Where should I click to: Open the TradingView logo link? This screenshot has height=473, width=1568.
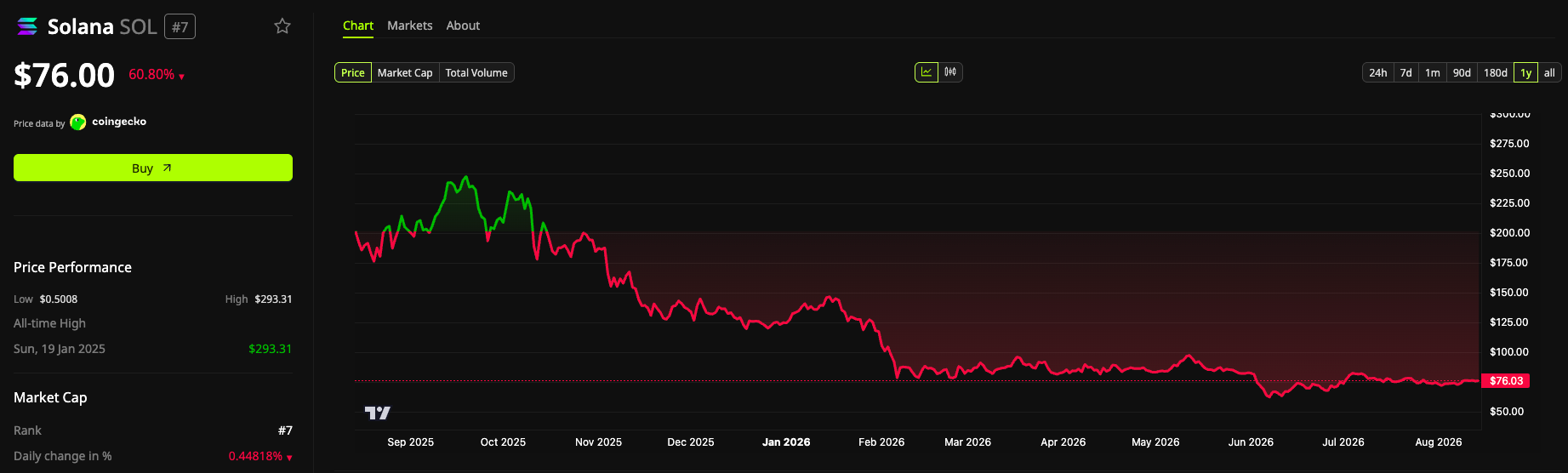(x=378, y=413)
